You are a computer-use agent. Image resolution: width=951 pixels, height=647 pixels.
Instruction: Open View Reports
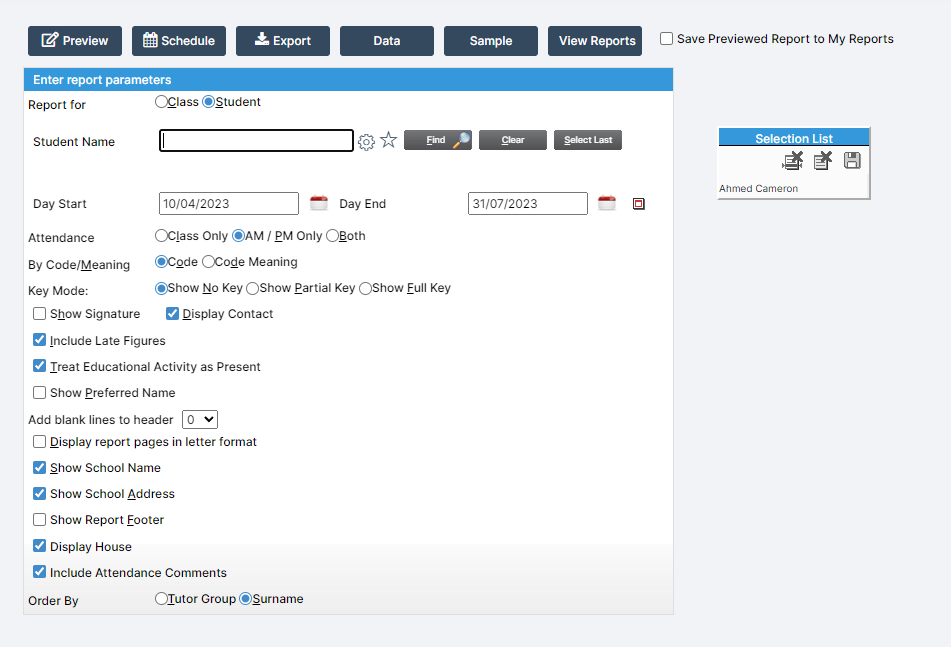(595, 41)
